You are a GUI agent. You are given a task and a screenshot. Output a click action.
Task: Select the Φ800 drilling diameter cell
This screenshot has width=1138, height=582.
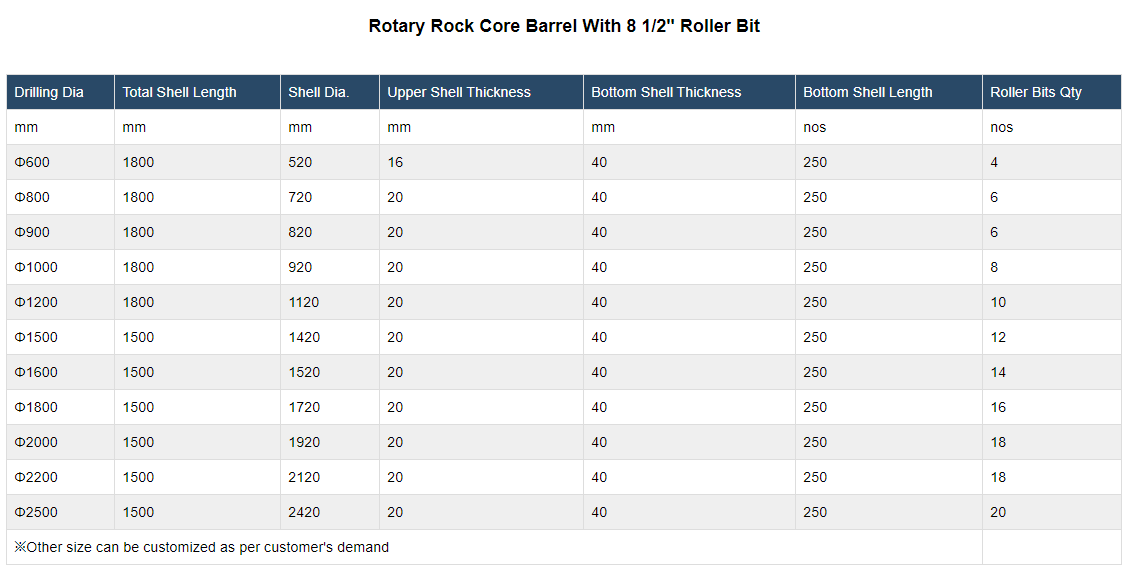click(x=60, y=197)
